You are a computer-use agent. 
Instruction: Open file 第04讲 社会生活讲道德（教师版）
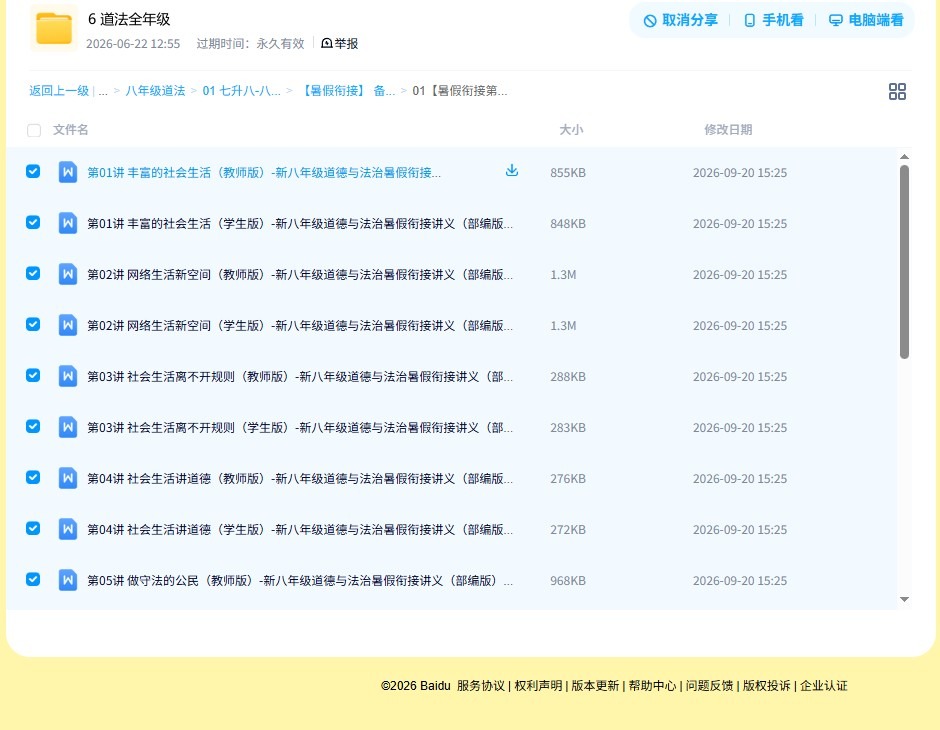300,478
